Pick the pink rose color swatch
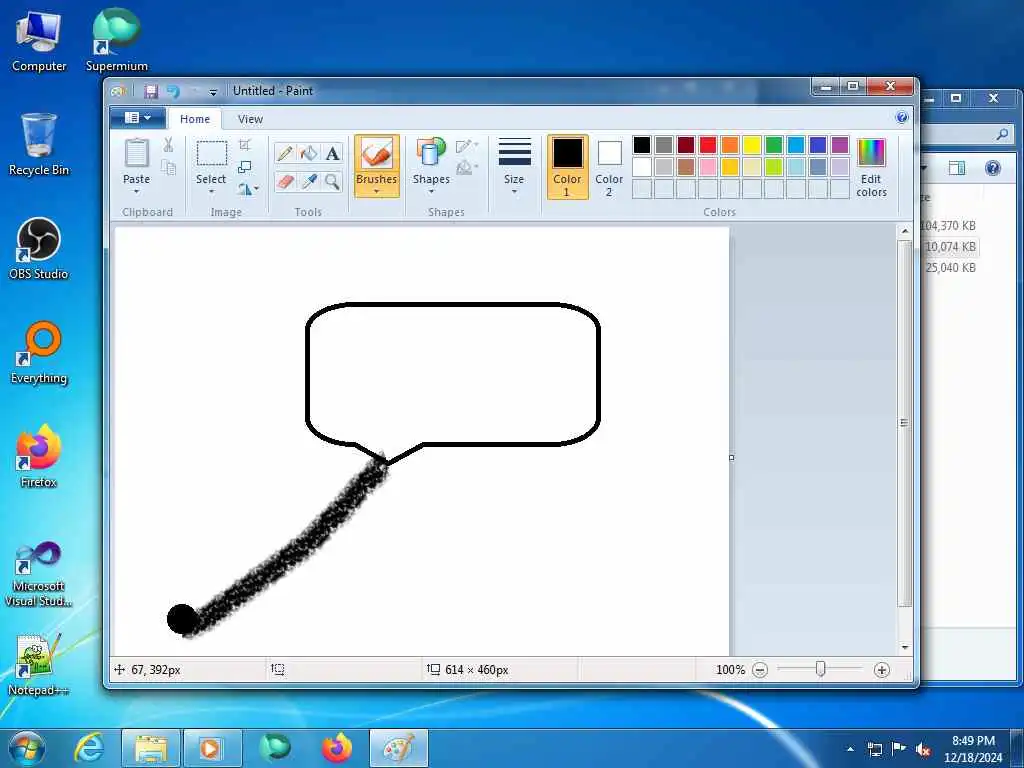Image resolution: width=1024 pixels, height=768 pixels. pos(708,167)
